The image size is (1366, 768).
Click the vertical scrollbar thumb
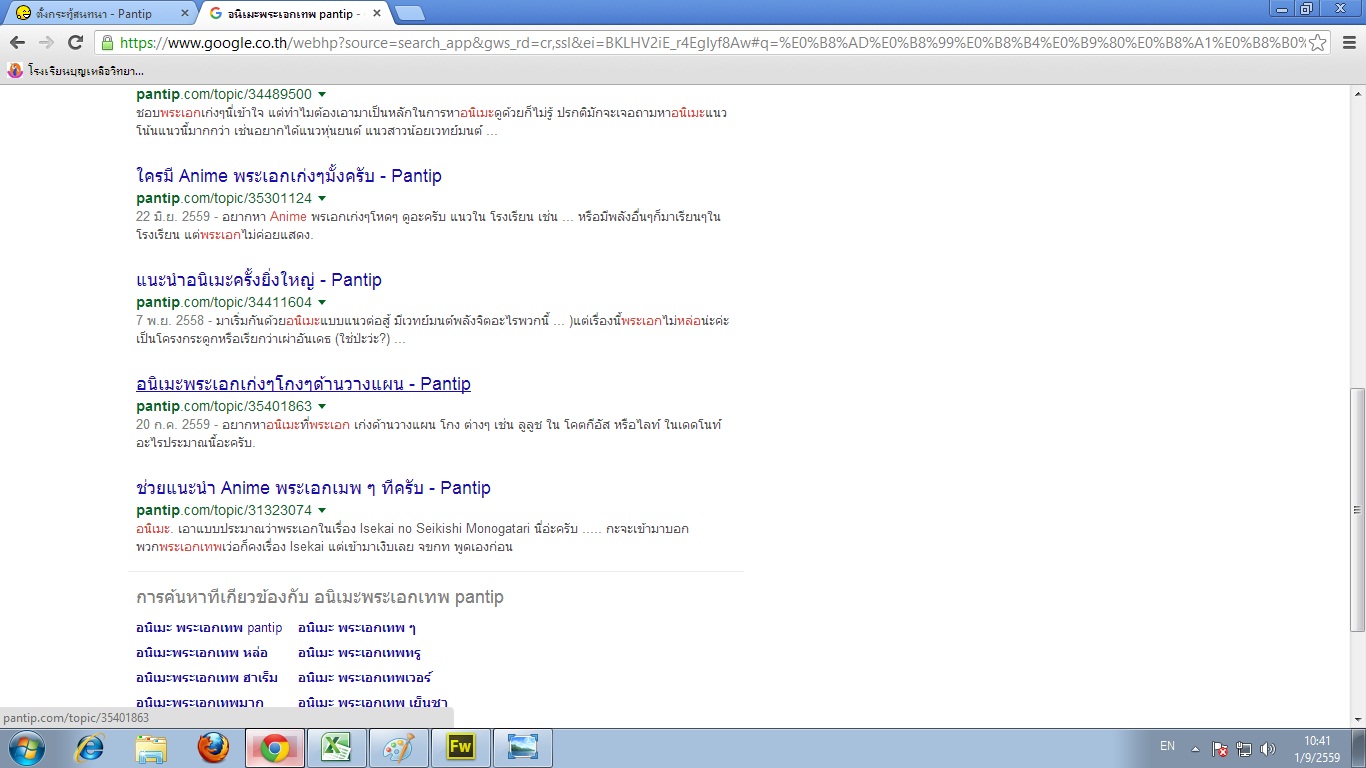(x=1357, y=509)
